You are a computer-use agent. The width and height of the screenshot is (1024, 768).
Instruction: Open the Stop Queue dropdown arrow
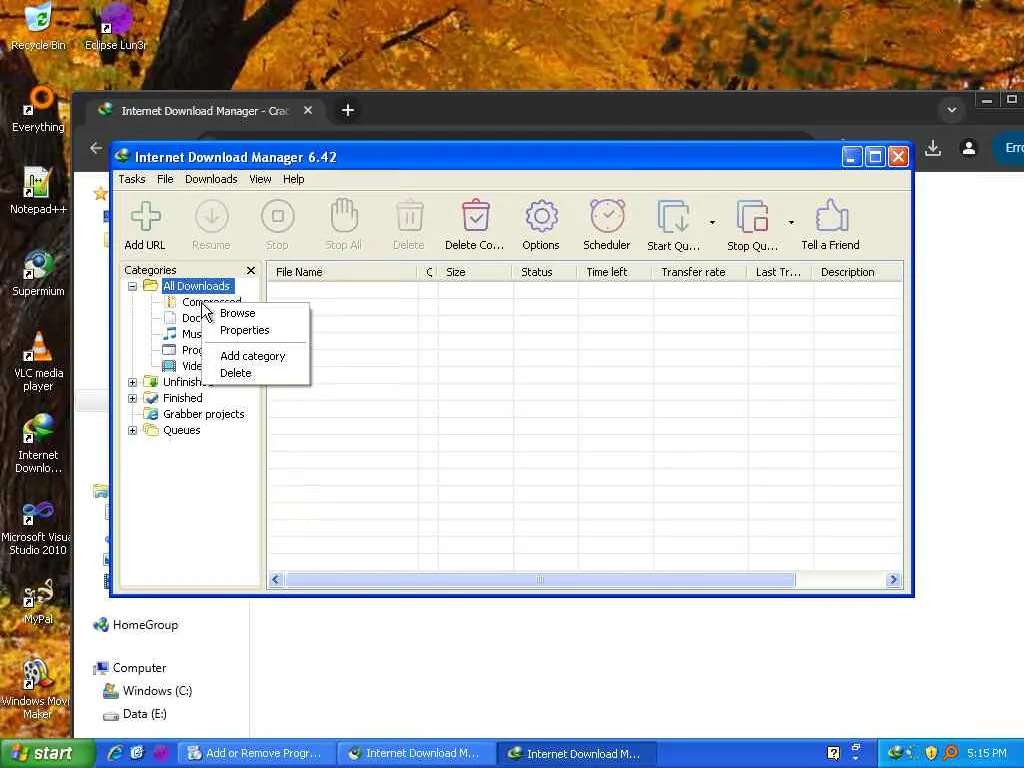(791, 222)
